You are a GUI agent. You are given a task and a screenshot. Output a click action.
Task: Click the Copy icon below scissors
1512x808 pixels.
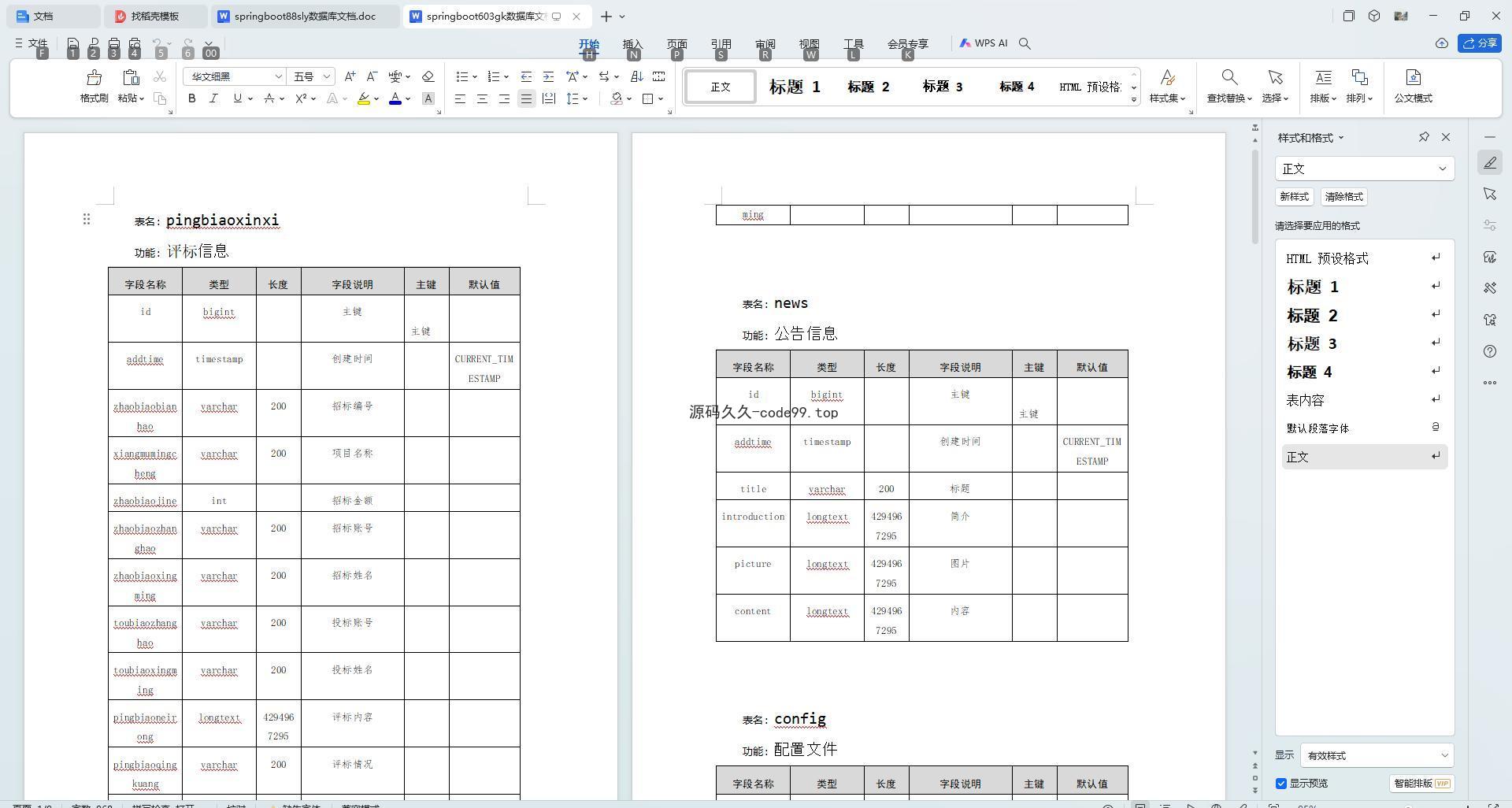[160, 98]
